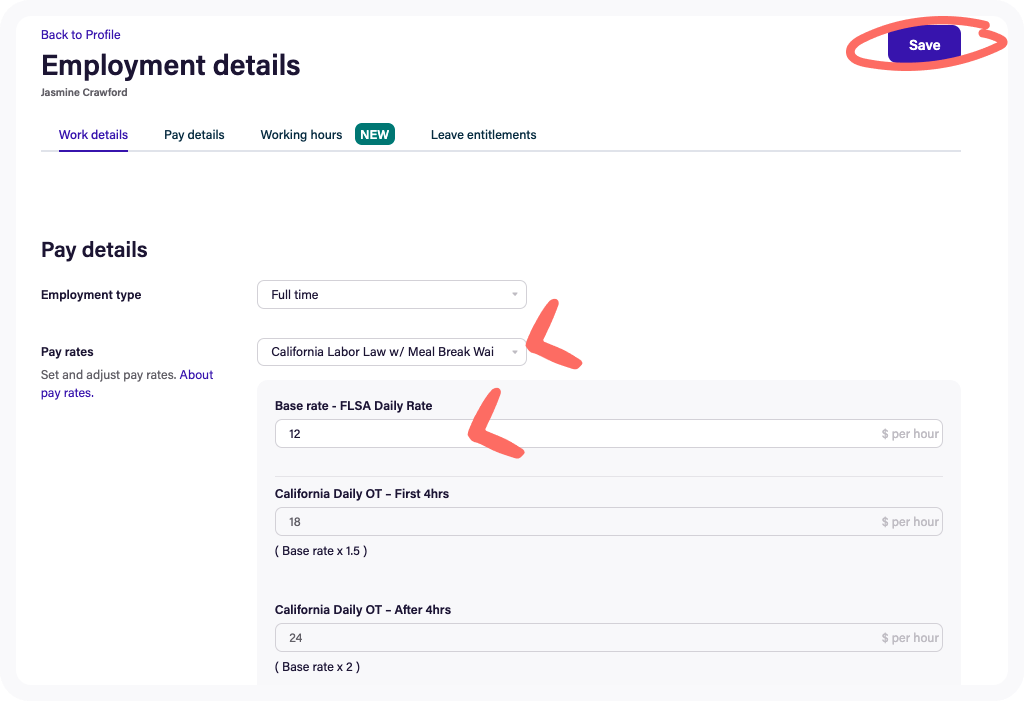Focus the Base rate FLSA Daily Rate field
This screenshot has width=1024, height=701.
pyautogui.click(x=609, y=434)
